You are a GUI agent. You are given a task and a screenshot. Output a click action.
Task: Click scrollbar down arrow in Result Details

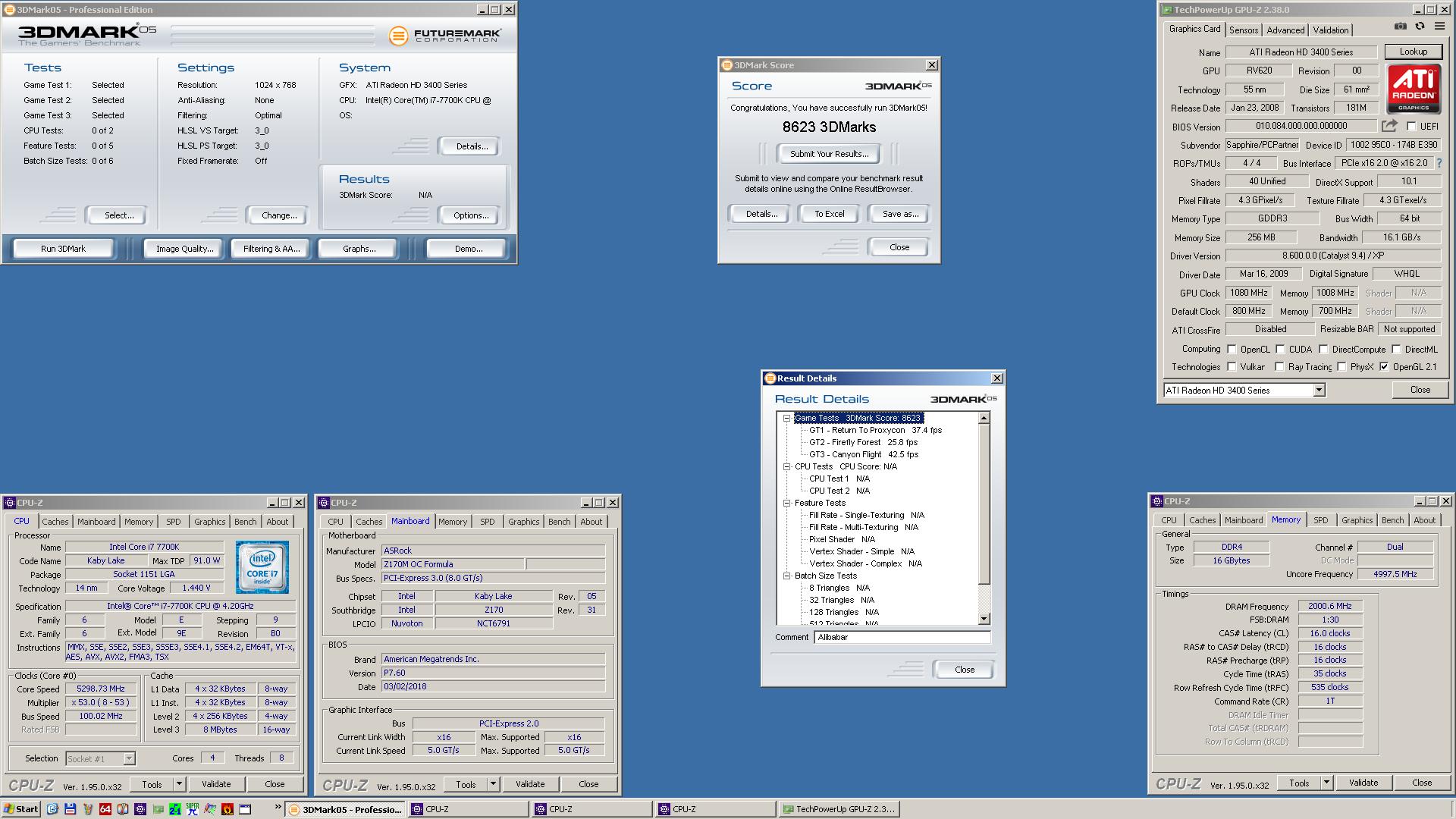coord(984,619)
